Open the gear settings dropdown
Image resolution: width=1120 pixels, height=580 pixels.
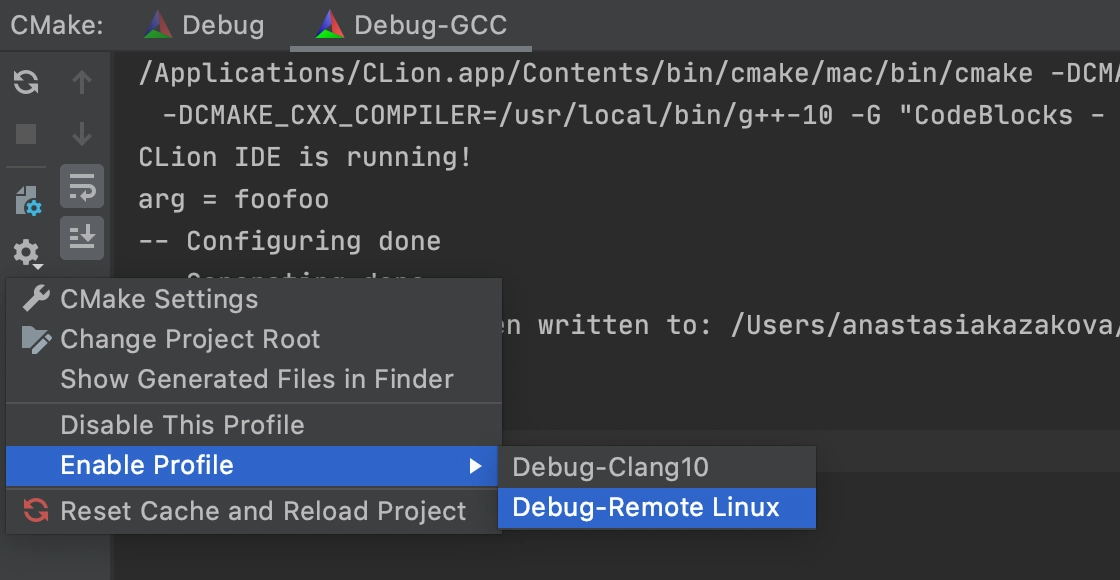click(27, 254)
